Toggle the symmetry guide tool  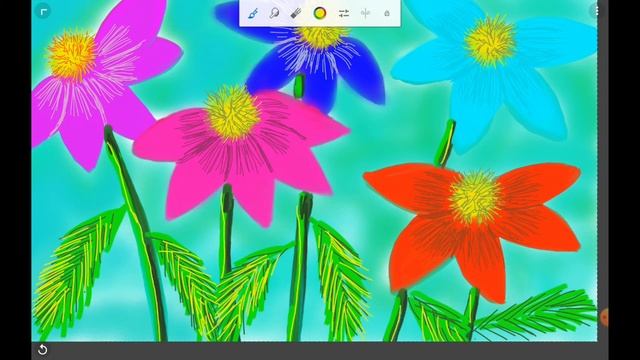click(366, 13)
